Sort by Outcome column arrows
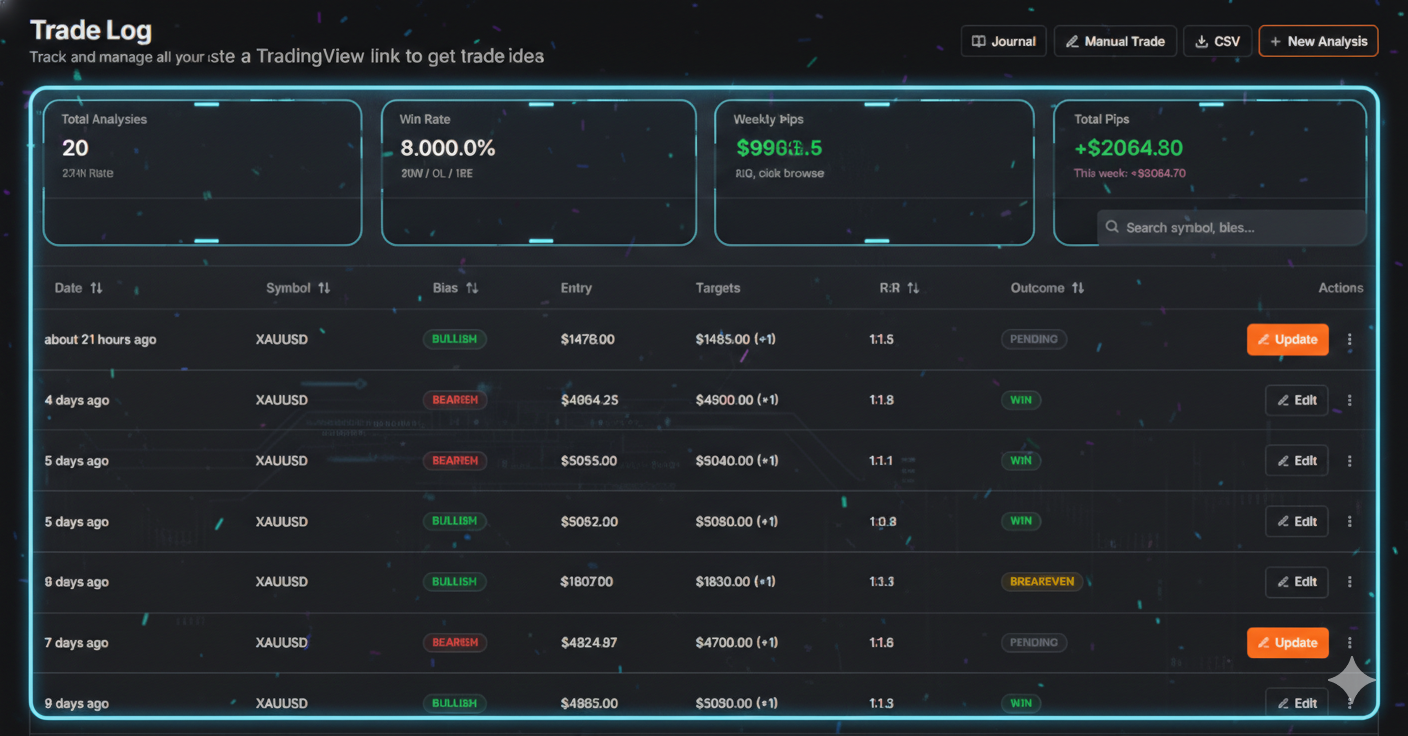The height and width of the screenshot is (736, 1408). [1077, 288]
